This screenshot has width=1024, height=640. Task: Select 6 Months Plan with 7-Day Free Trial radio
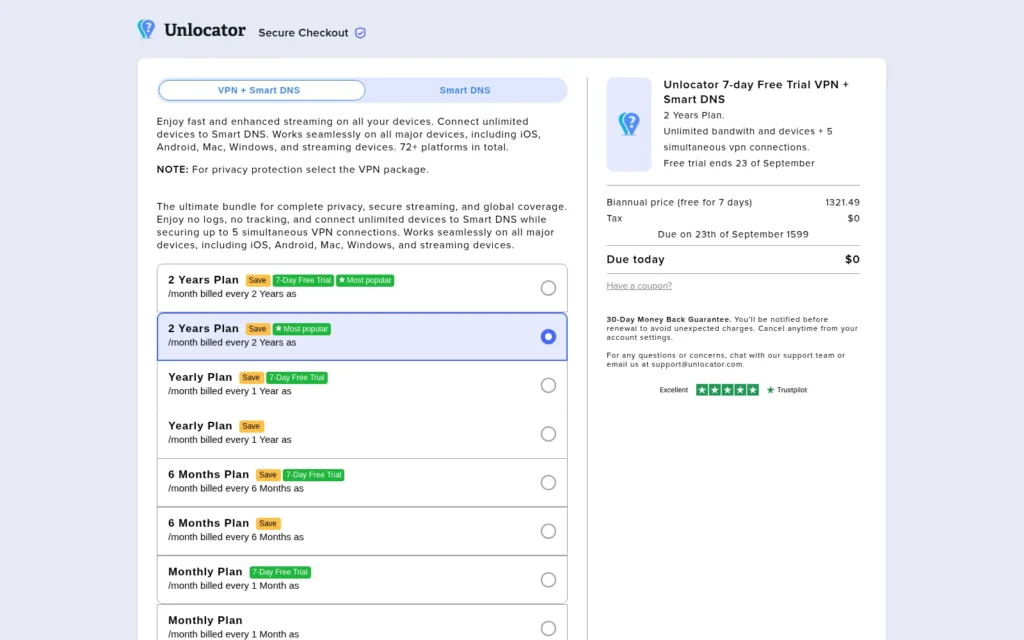548,483
